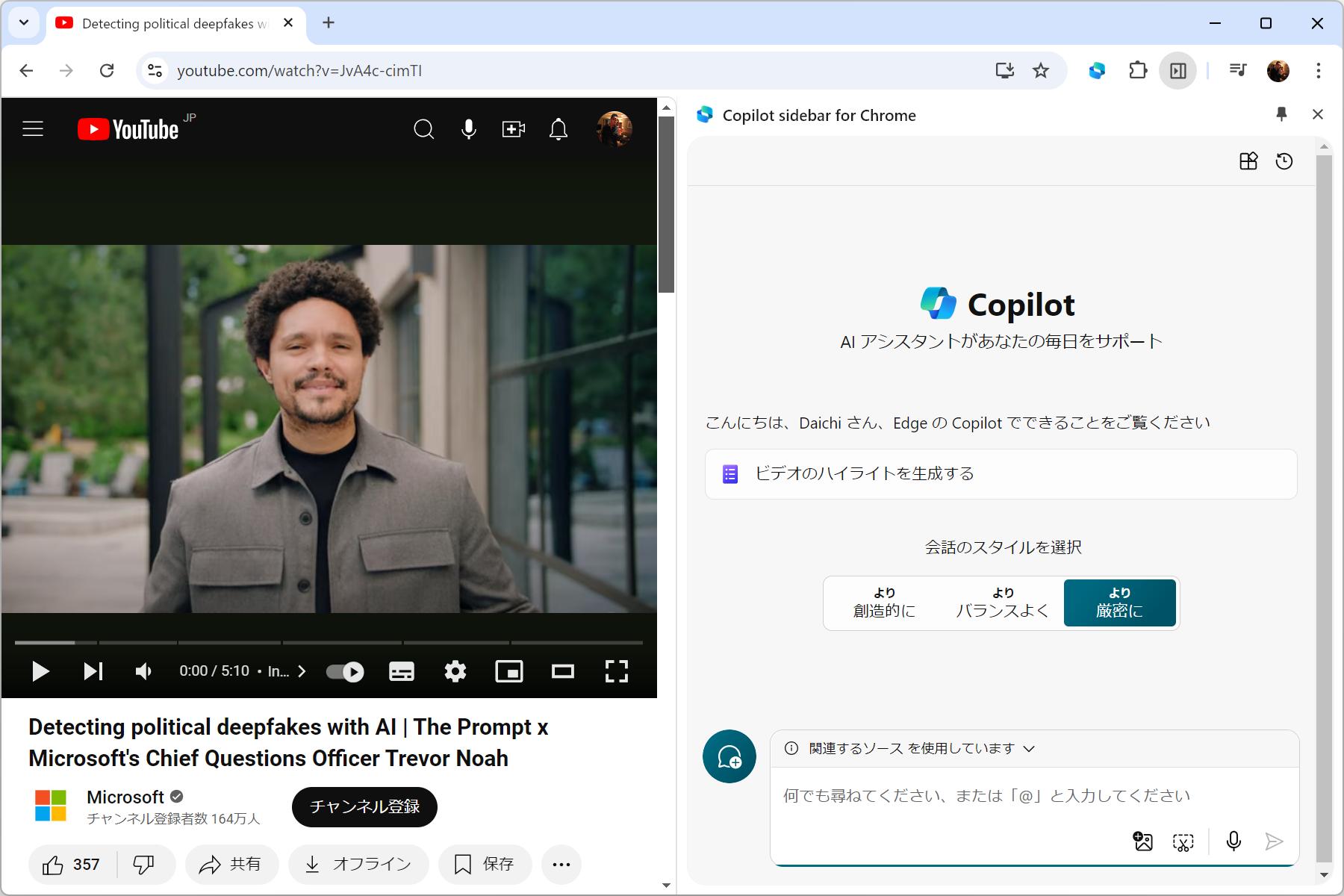Viewport: 1344px width, 896px height.
Task: Pin the Copilot sidebar
Action: coord(1282,114)
